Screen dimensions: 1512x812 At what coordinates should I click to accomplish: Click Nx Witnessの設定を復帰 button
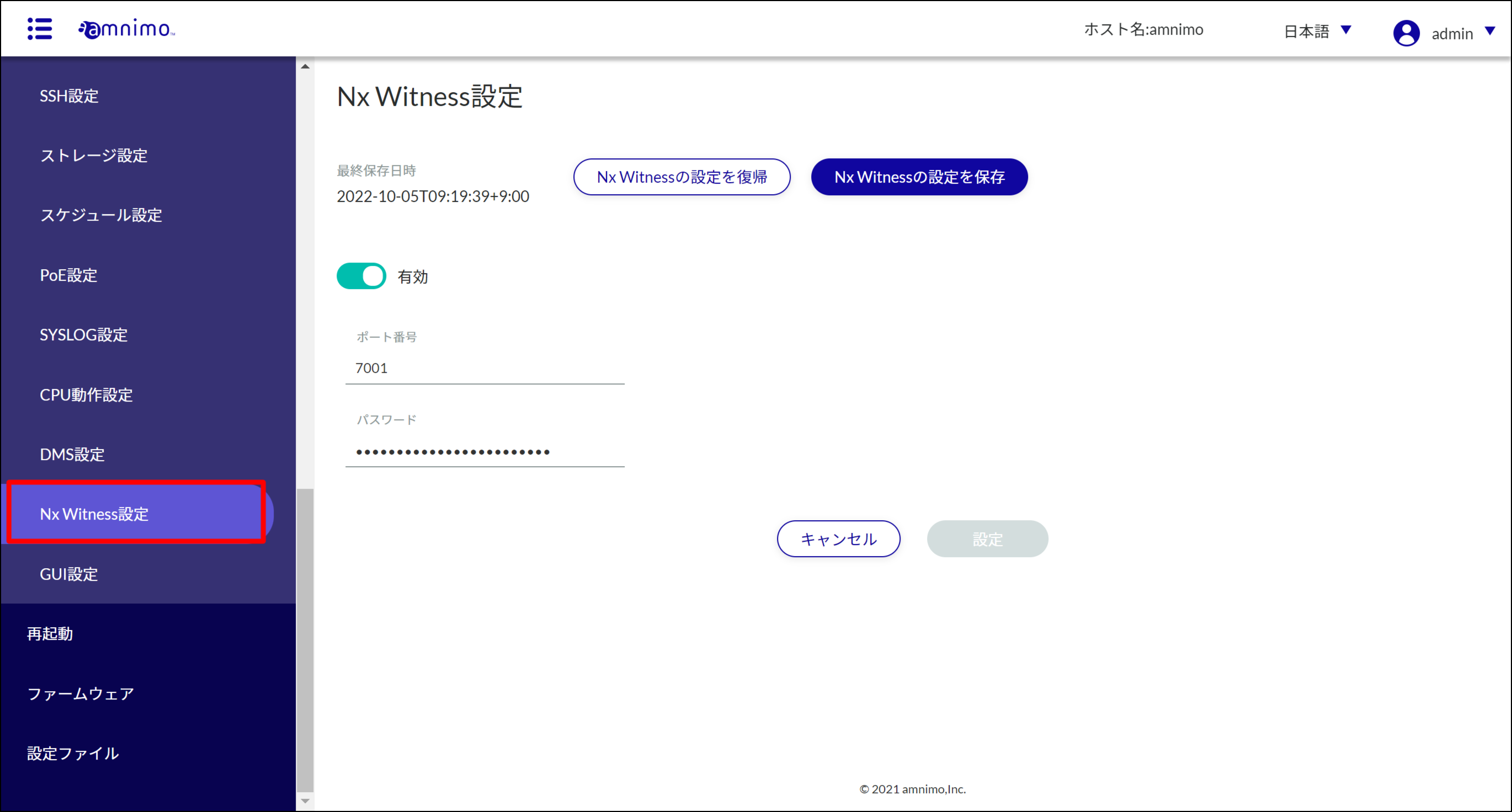[x=682, y=177]
